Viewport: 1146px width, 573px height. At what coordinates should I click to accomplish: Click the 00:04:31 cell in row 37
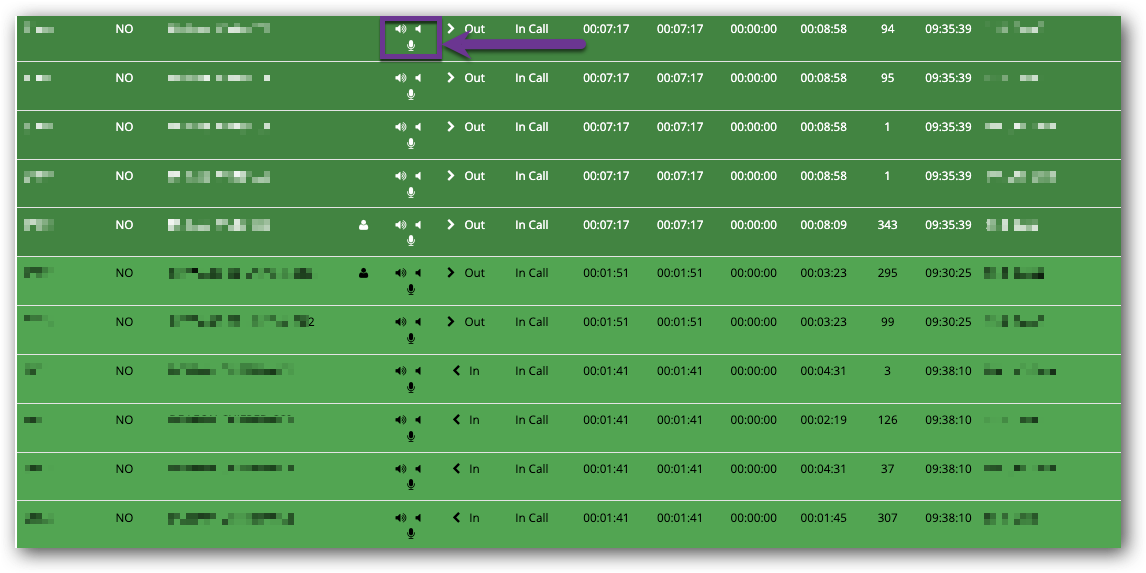[x=824, y=468]
